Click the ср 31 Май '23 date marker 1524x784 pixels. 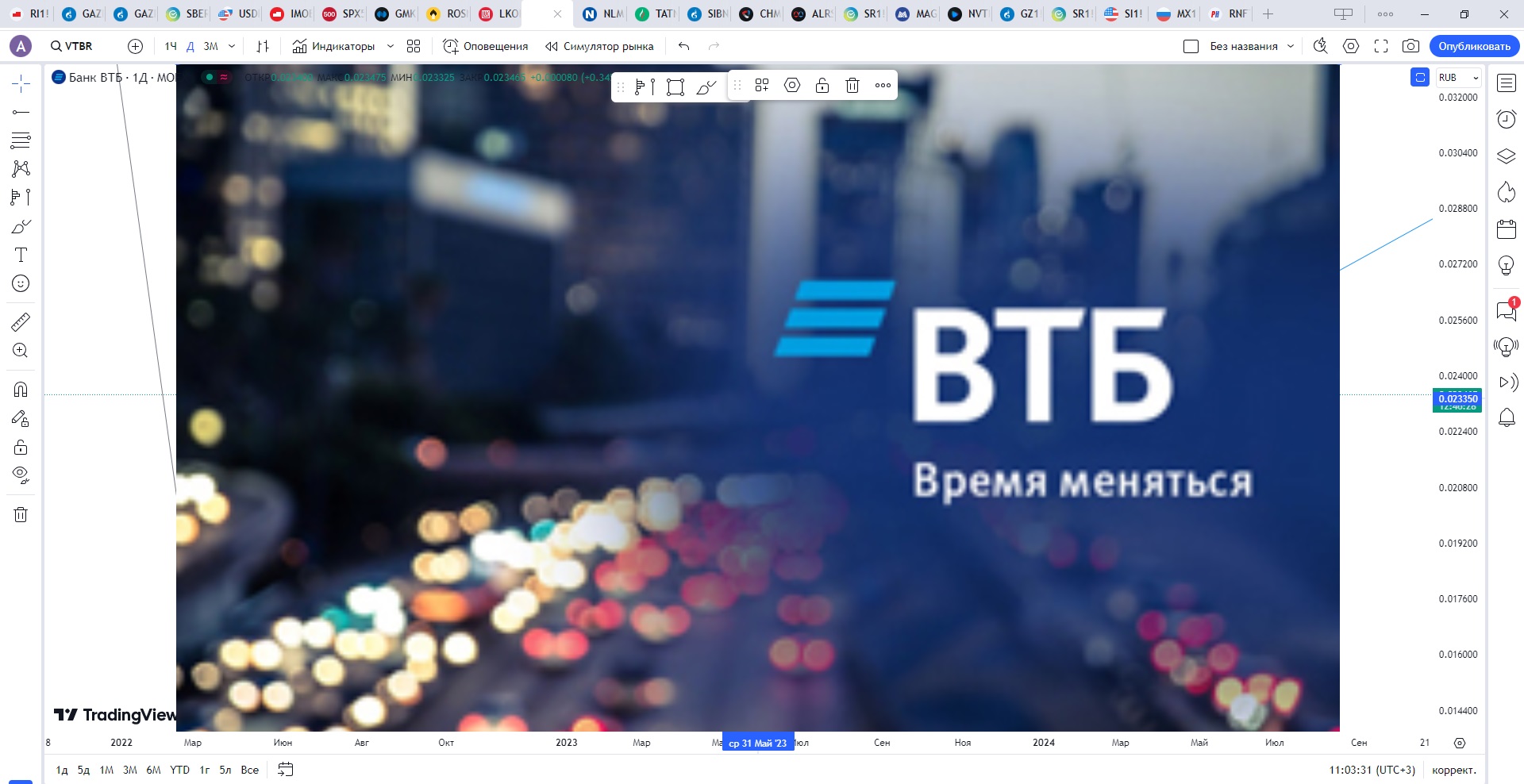pyautogui.click(x=758, y=743)
